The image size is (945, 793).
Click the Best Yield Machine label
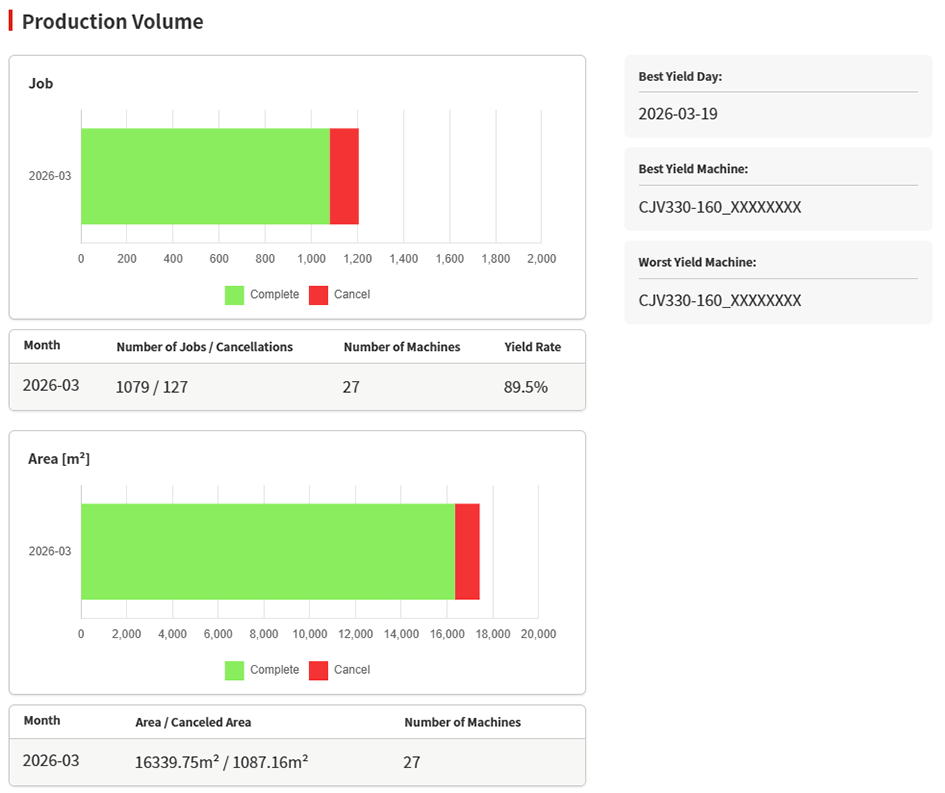coord(693,169)
